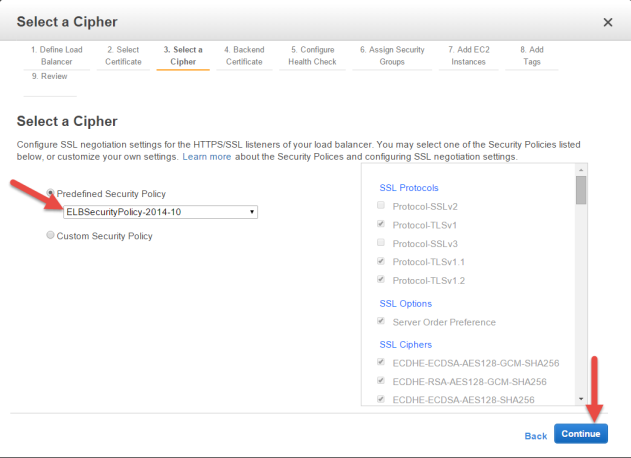Click the policy list scroll down arrow
631x458 pixels.
pos(581,399)
